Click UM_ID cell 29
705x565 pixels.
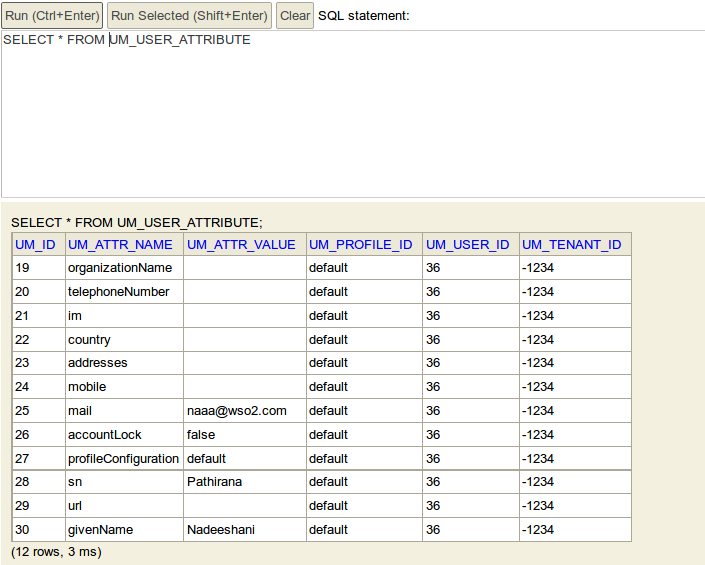[39, 506]
